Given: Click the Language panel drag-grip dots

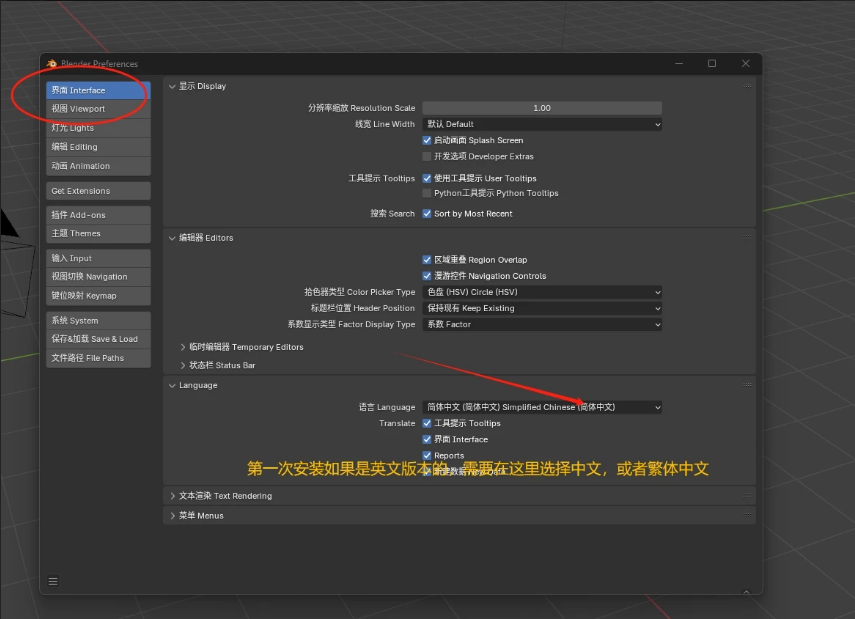Looking at the screenshot, I should click(x=746, y=385).
